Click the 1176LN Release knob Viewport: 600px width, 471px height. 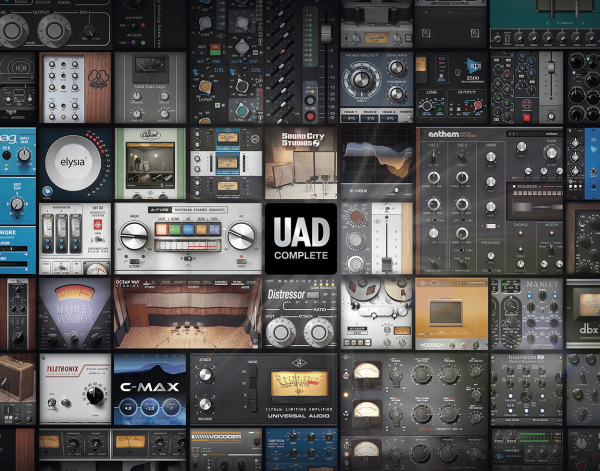pyautogui.click(x=205, y=404)
